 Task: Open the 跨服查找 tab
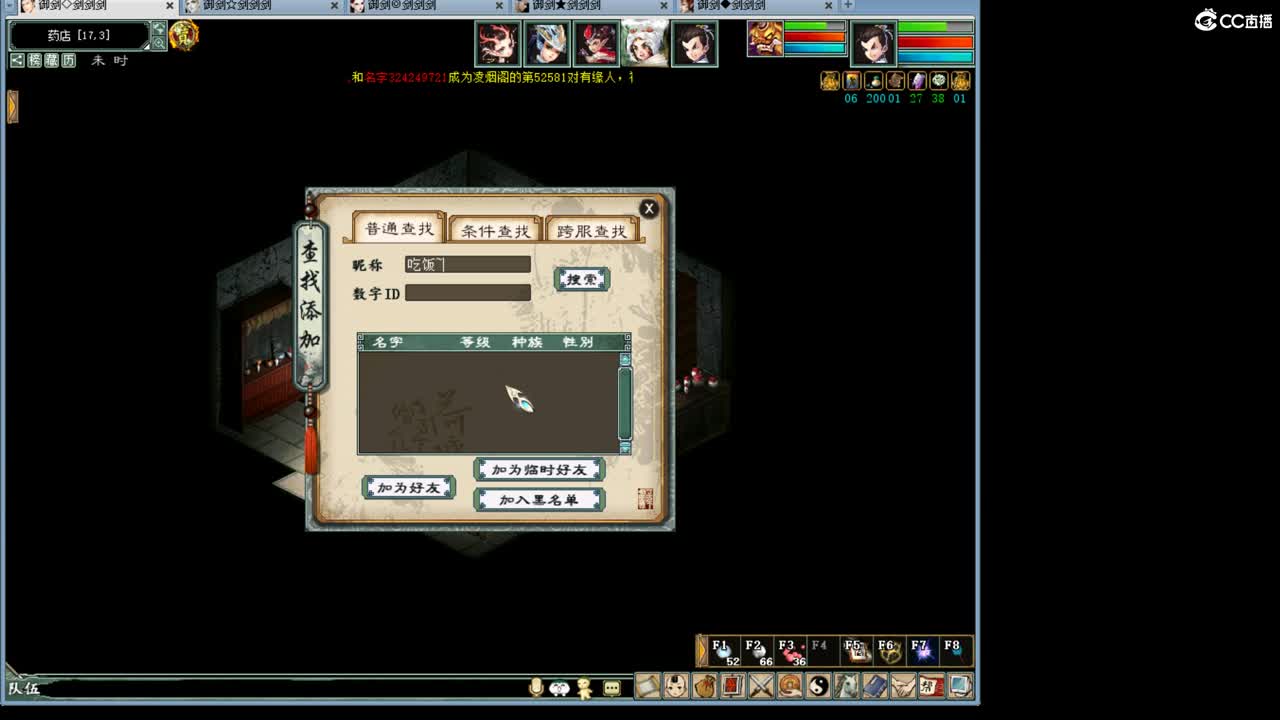591,230
